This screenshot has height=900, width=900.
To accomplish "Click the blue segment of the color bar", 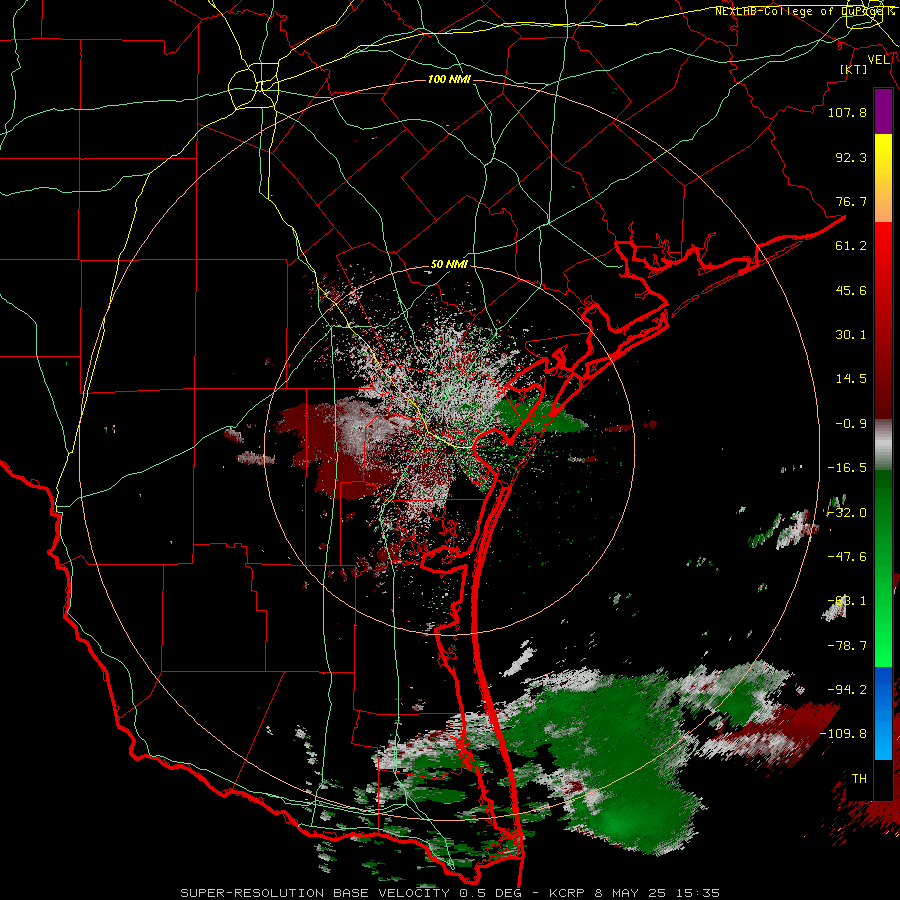I will [x=883, y=713].
